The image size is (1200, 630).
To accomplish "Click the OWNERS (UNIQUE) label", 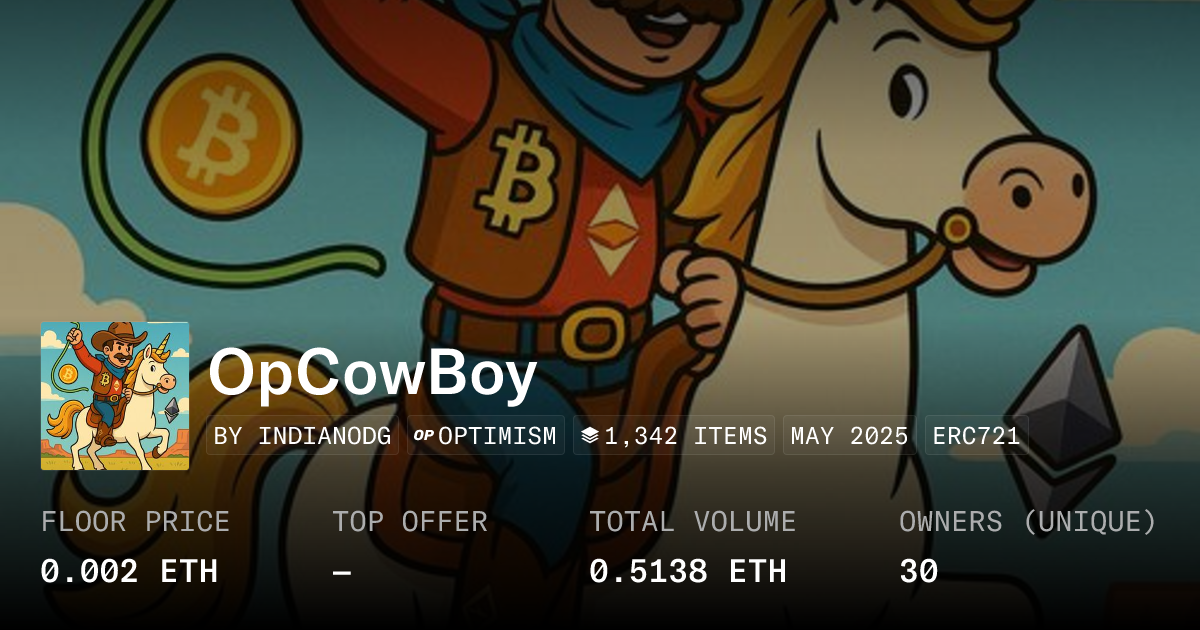I will 1028,522.
